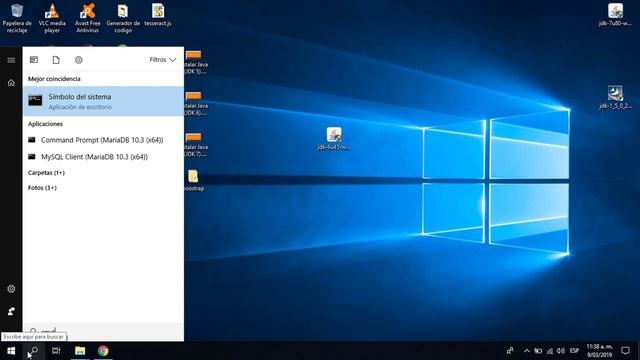Open Google Chrome from the taskbar

coord(103,351)
